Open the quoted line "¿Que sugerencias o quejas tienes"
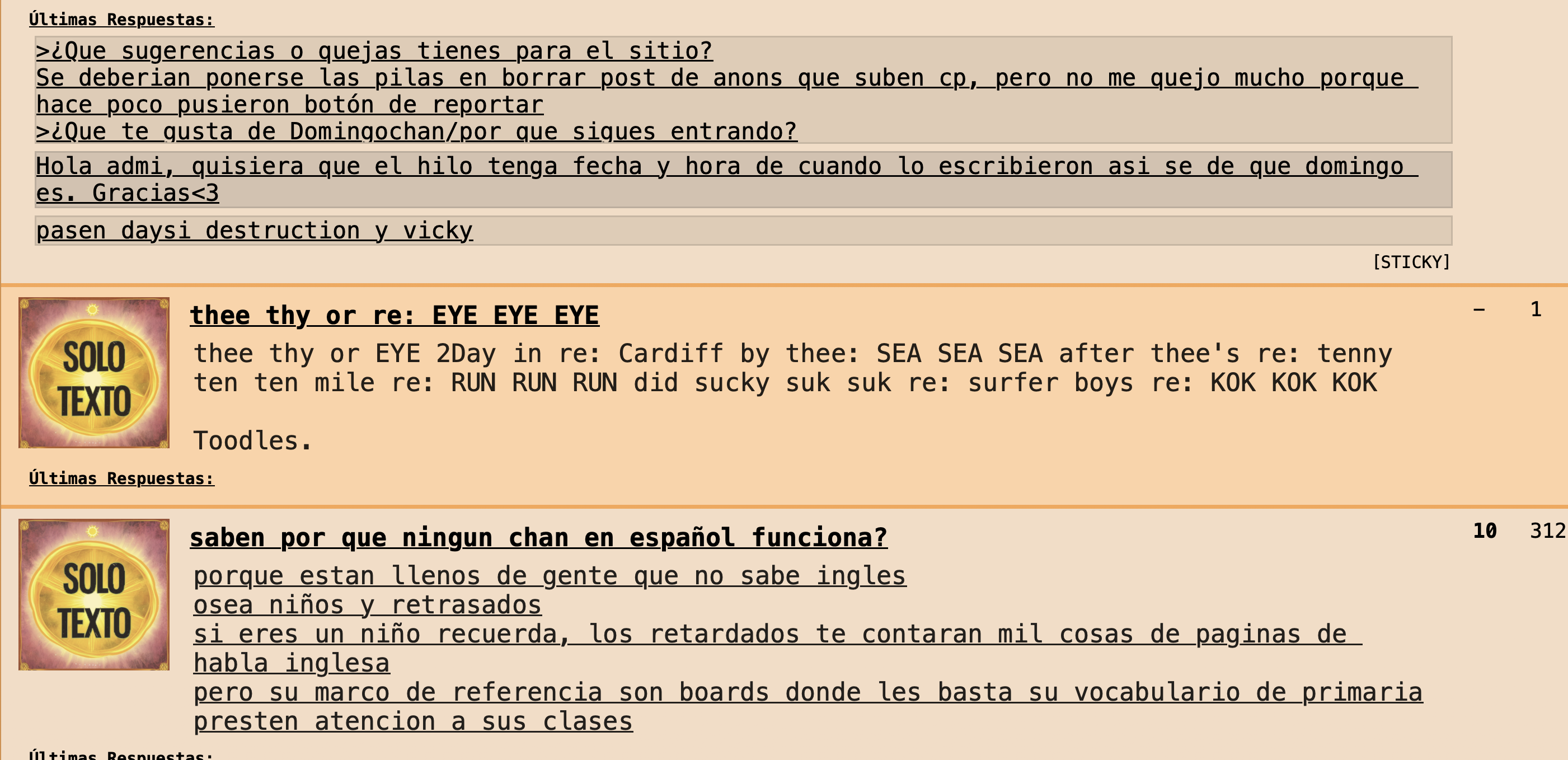 [x=374, y=50]
